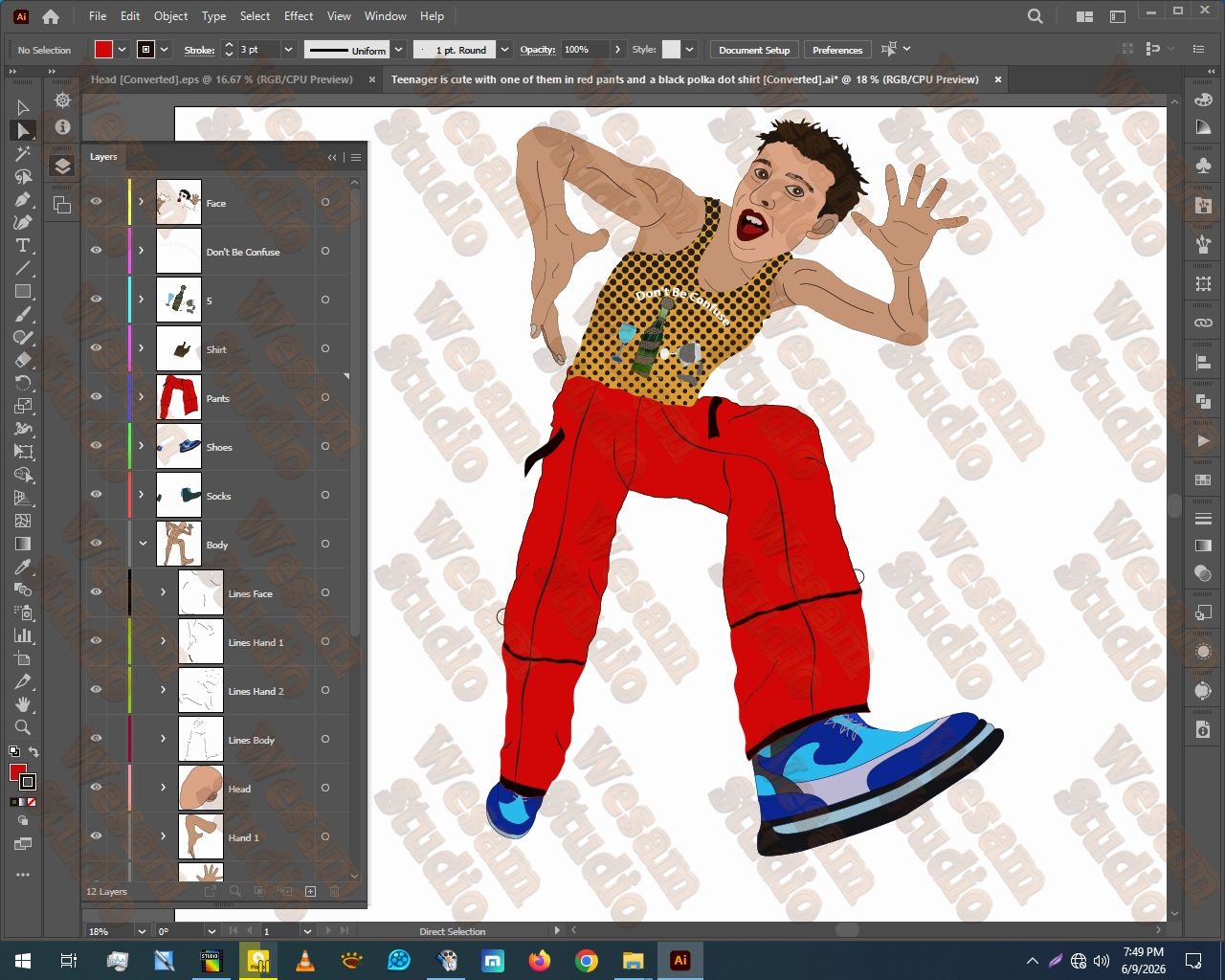Open the Window menu
Viewport: 1225px width, 980px height.
tap(386, 16)
